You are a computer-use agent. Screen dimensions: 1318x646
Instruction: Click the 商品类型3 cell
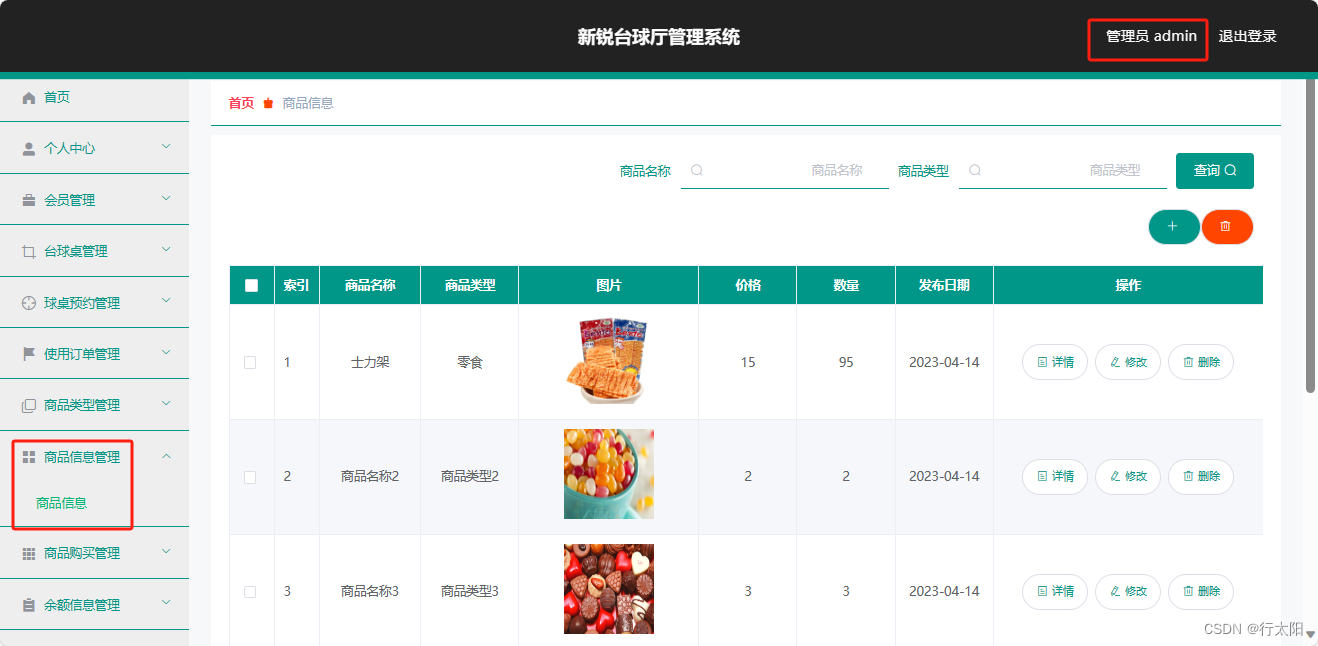(x=470, y=592)
